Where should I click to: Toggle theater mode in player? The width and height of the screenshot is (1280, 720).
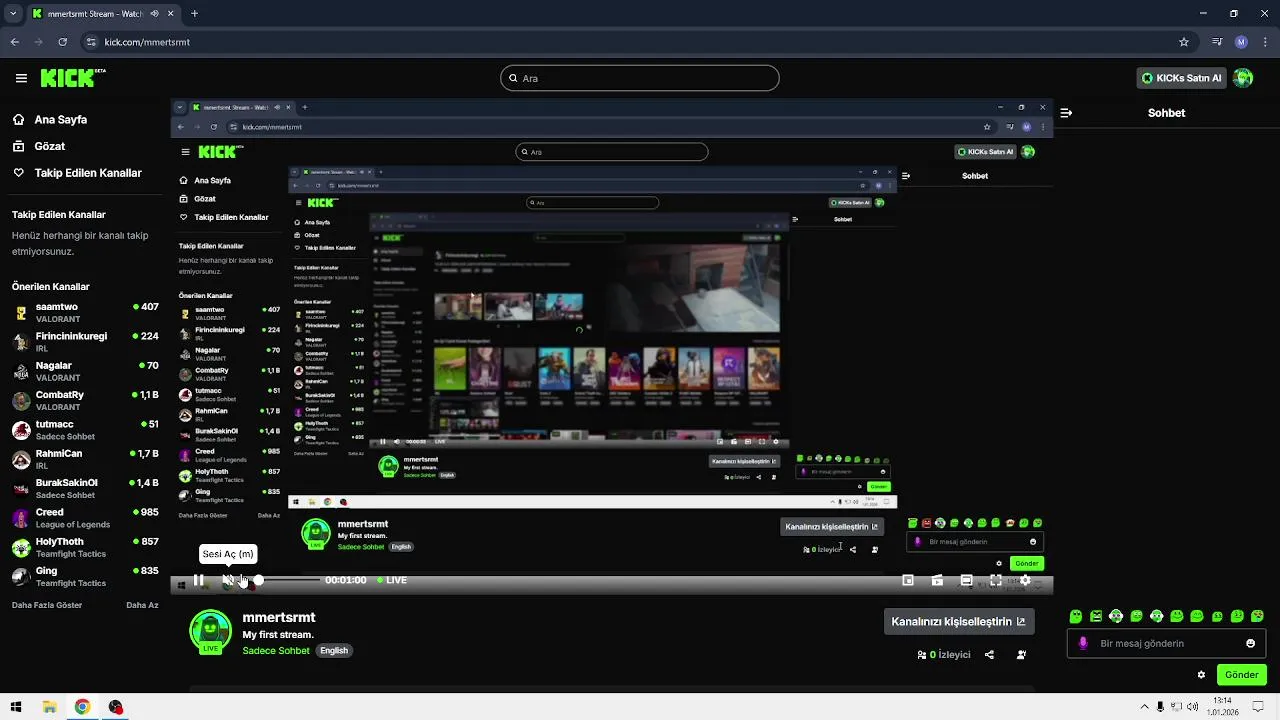pos(966,580)
